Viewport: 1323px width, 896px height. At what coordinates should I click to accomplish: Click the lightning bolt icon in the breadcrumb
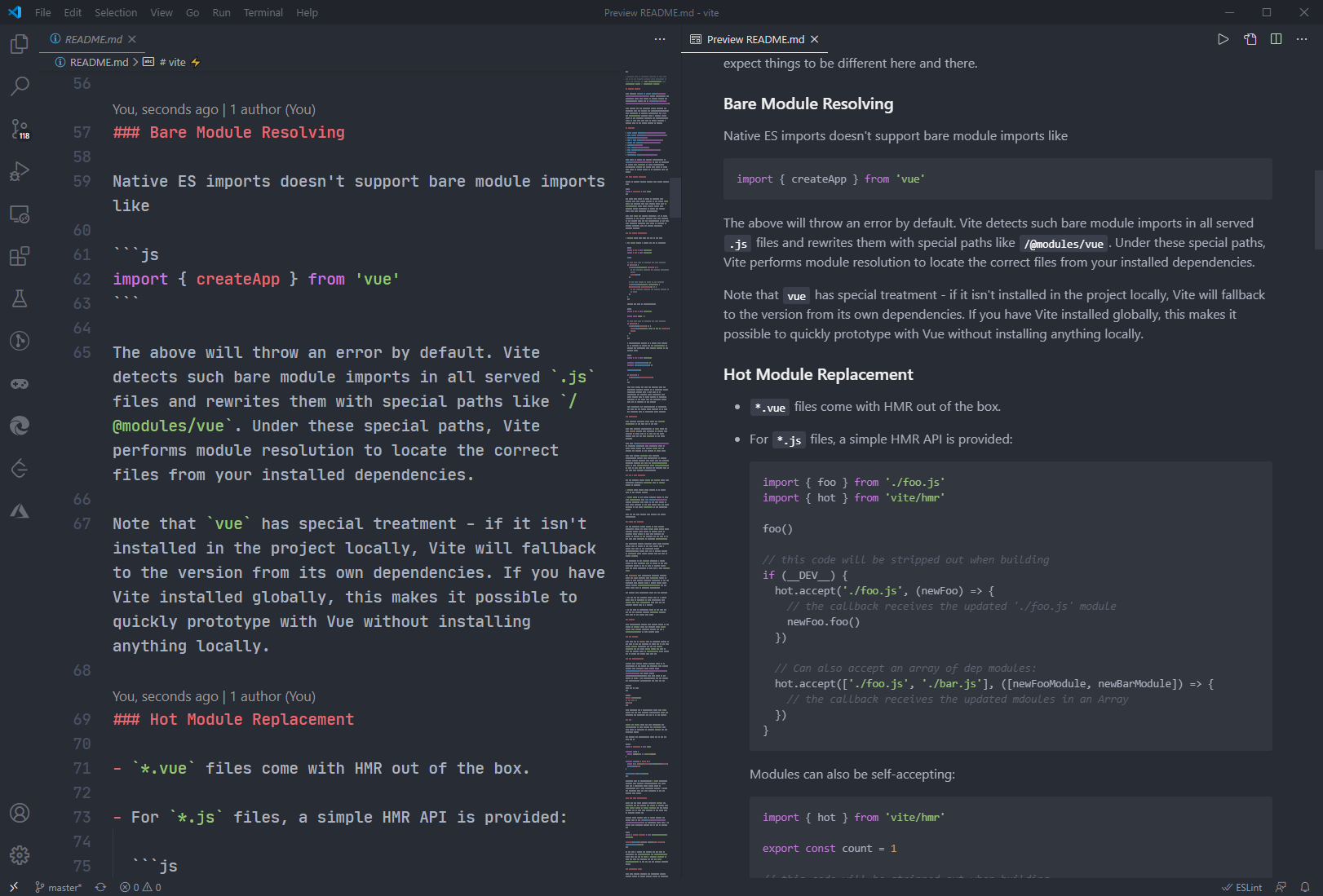pyautogui.click(x=196, y=62)
